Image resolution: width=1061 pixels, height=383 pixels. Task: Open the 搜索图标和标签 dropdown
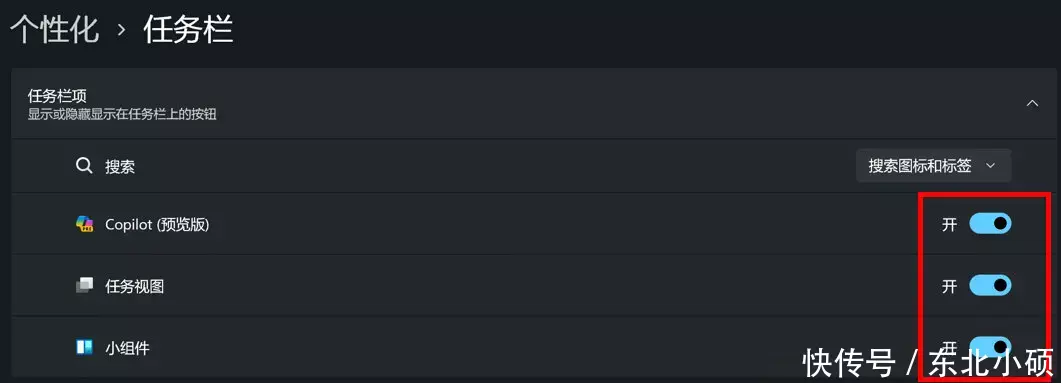pos(933,166)
